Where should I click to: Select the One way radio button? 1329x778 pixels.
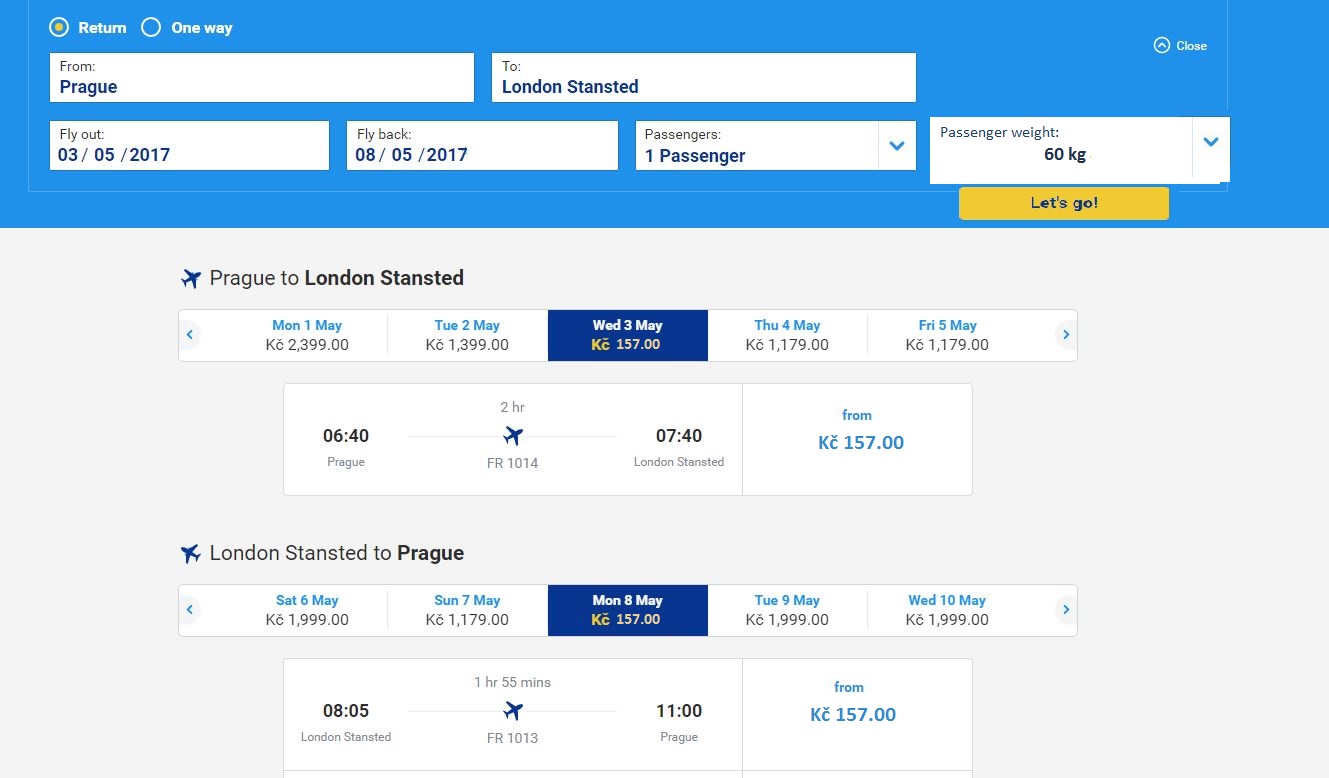click(152, 27)
